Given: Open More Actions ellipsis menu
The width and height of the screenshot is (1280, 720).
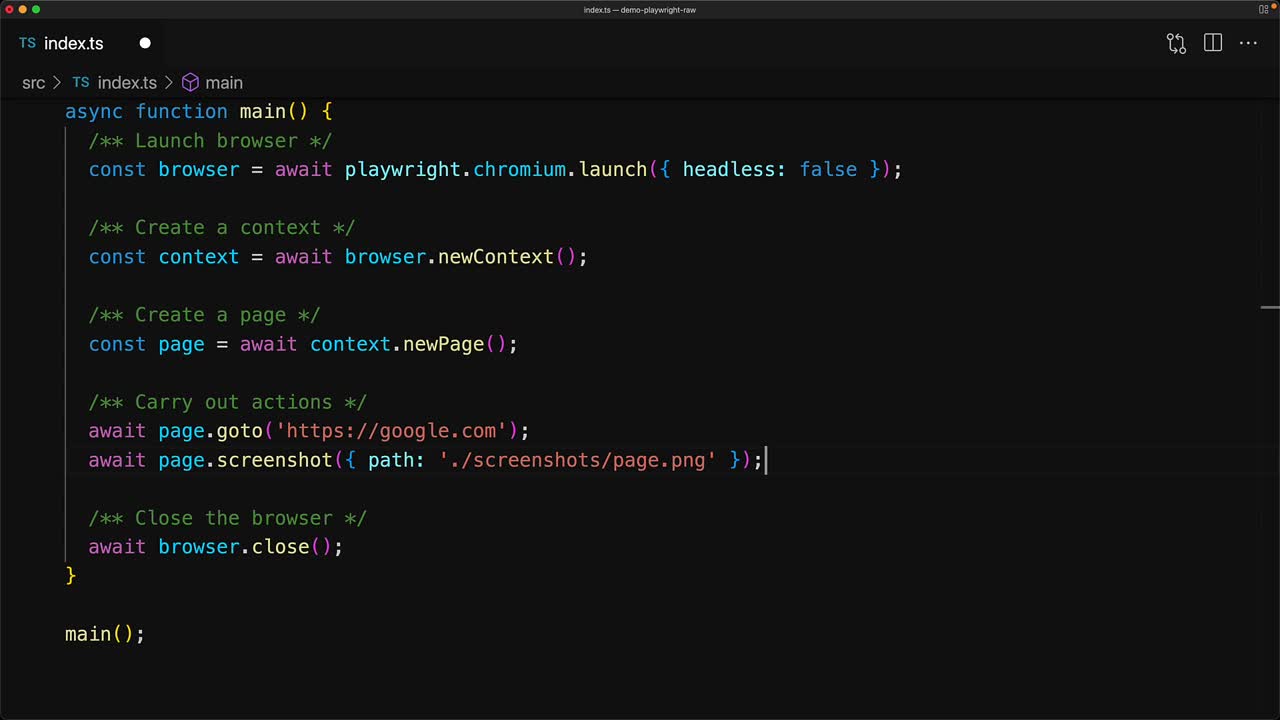Looking at the screenshot, I should (1248, 43).
